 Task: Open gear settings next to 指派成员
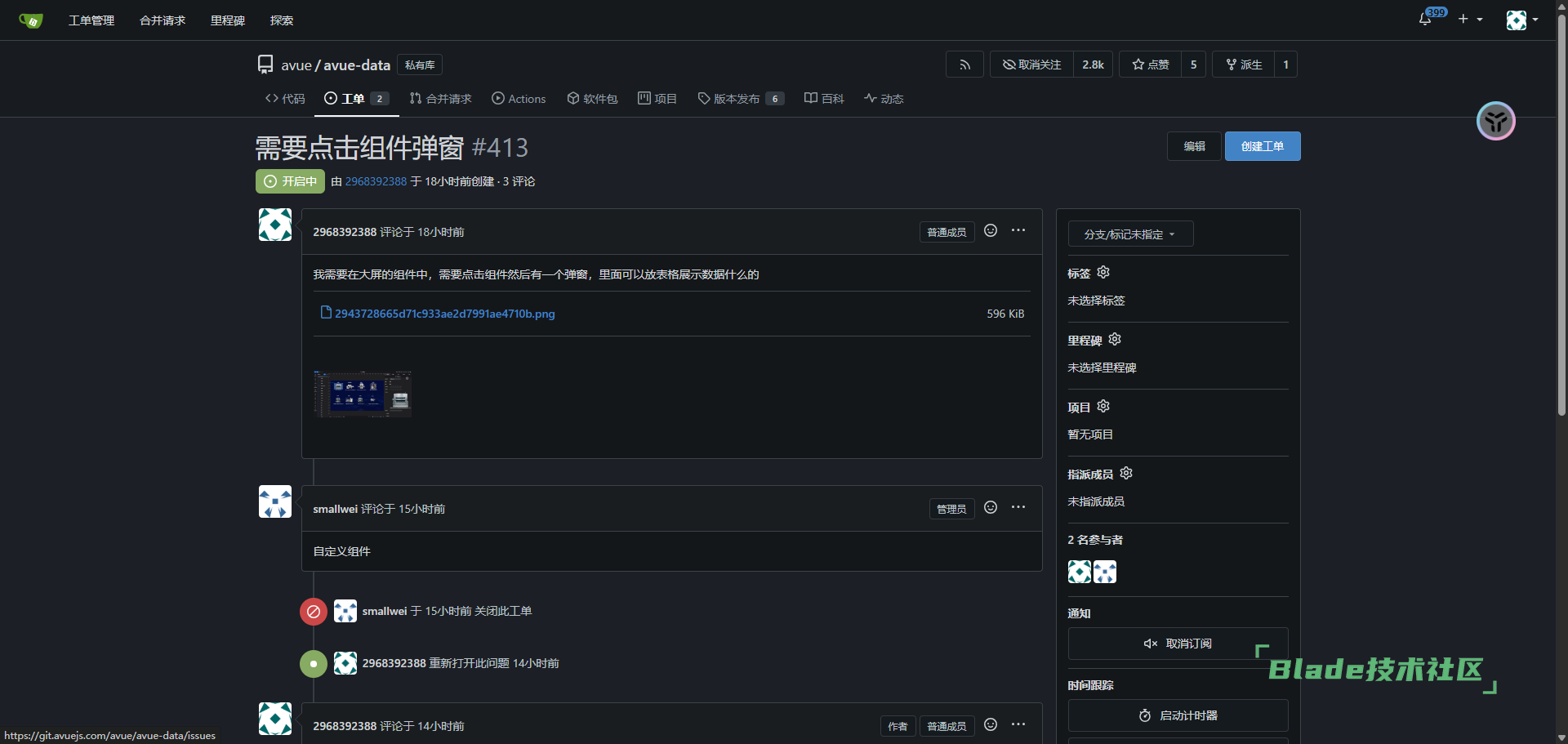click(x=1126, y=474)
